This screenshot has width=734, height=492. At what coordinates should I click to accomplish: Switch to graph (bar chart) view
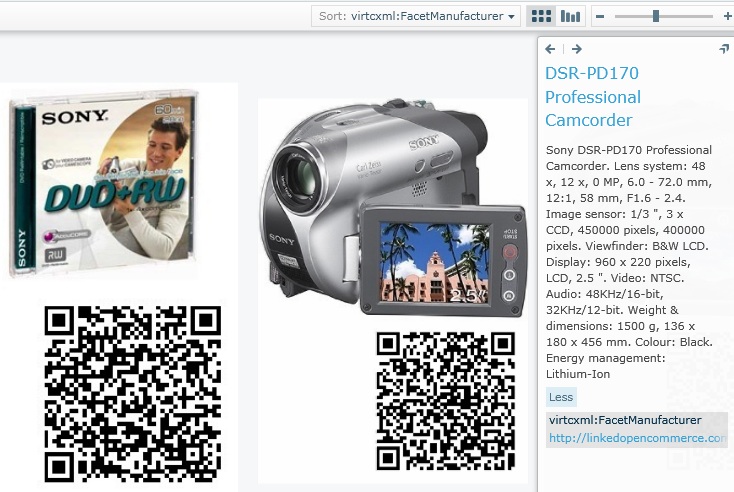(570, 16)
